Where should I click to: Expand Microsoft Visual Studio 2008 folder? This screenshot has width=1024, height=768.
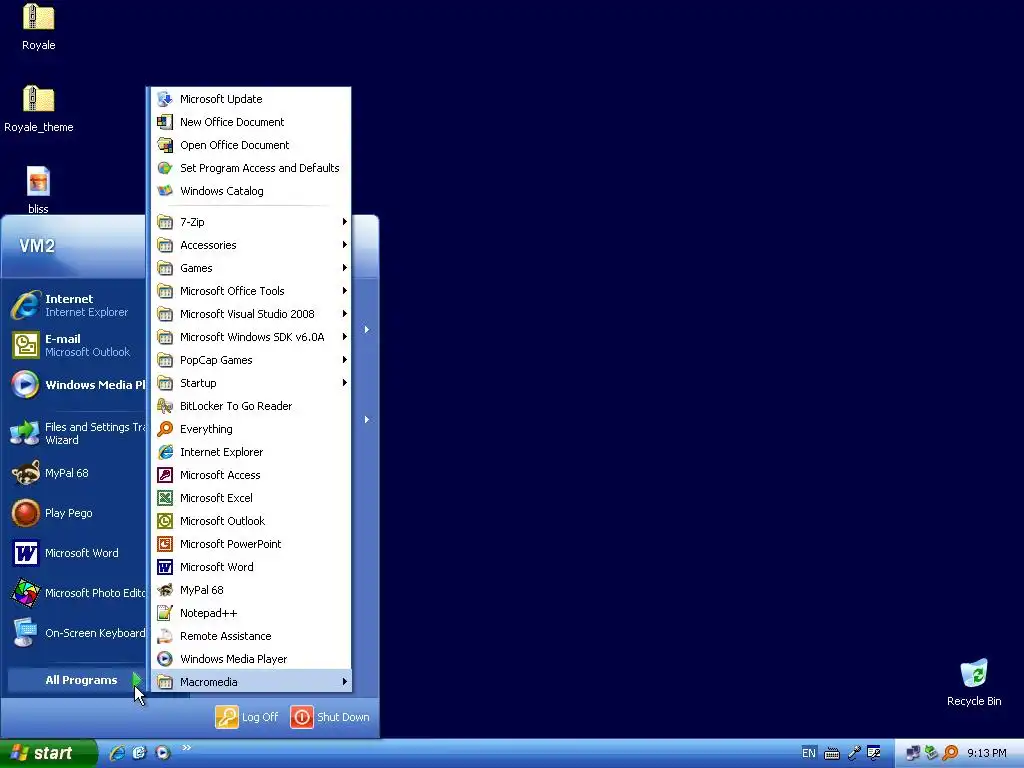click(251, 314)
